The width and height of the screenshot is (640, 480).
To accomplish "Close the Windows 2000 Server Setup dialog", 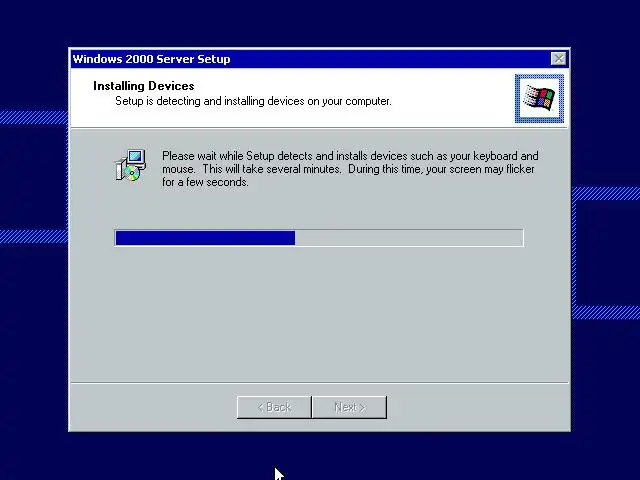I will [558, 59].
